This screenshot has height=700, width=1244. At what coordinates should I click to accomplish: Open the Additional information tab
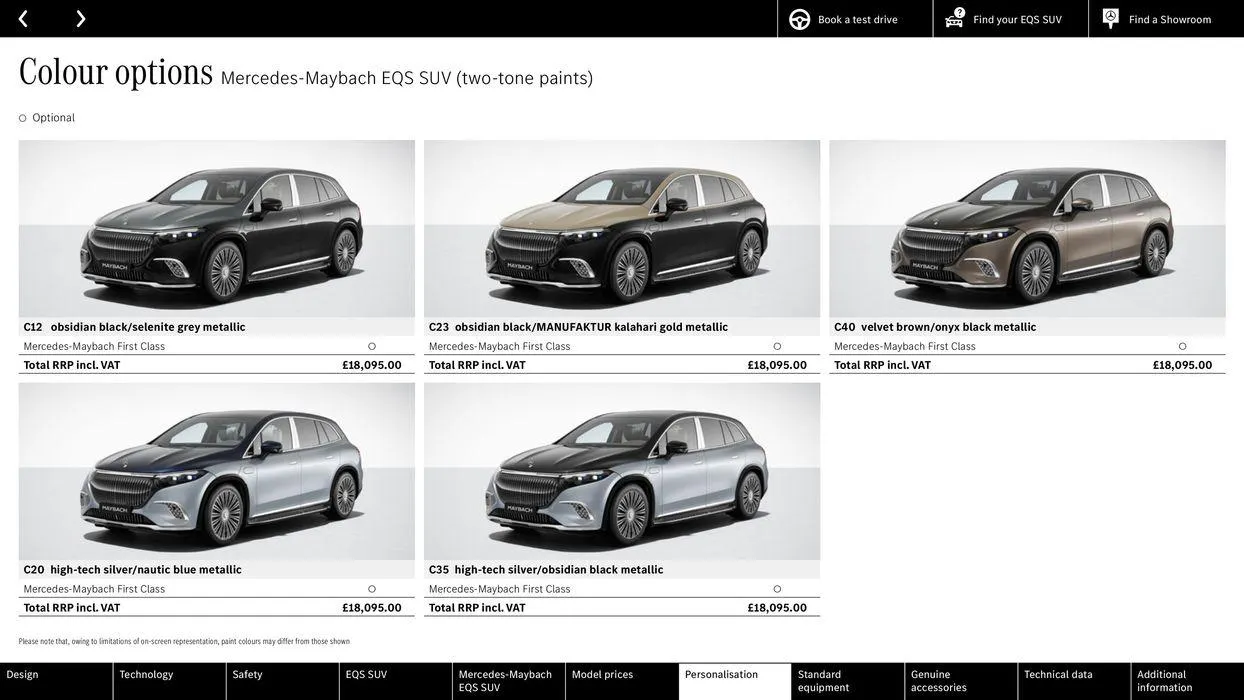tap(1188, 681)
